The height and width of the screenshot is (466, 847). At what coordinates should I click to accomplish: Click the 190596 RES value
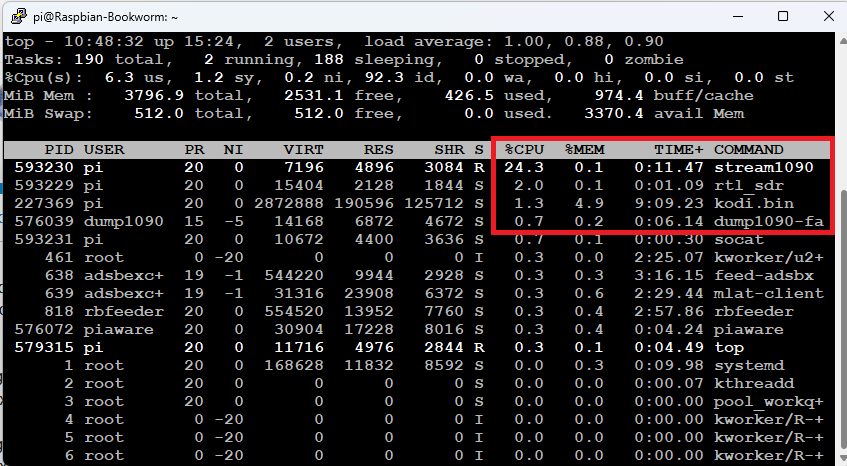tap(364, 204)
